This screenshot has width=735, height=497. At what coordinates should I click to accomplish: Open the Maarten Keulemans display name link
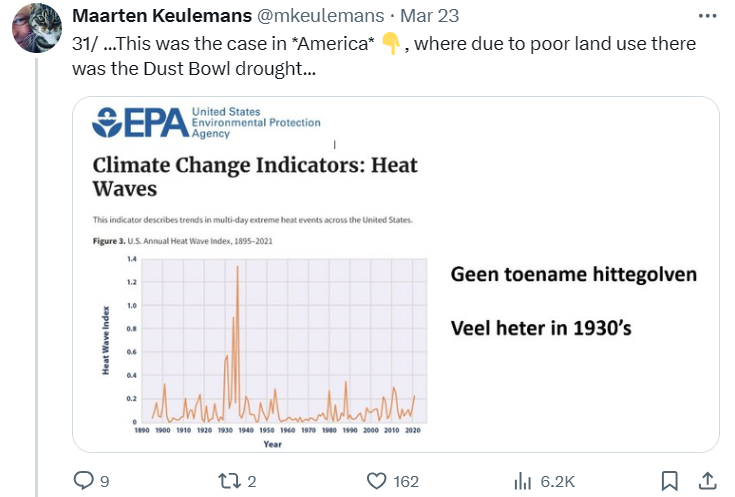152,17
